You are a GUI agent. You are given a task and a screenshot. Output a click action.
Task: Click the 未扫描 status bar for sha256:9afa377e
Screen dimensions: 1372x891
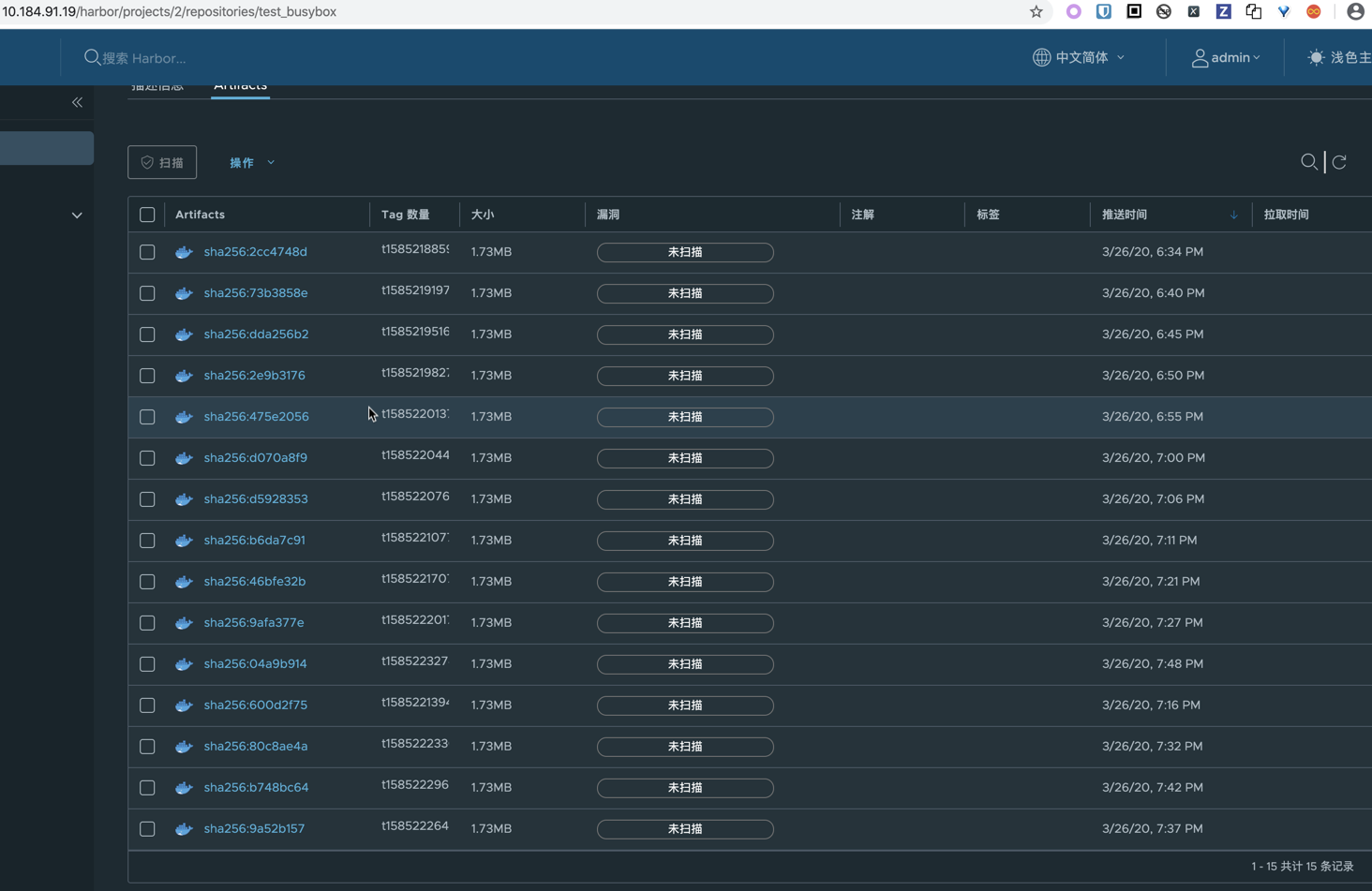point(685,623)
